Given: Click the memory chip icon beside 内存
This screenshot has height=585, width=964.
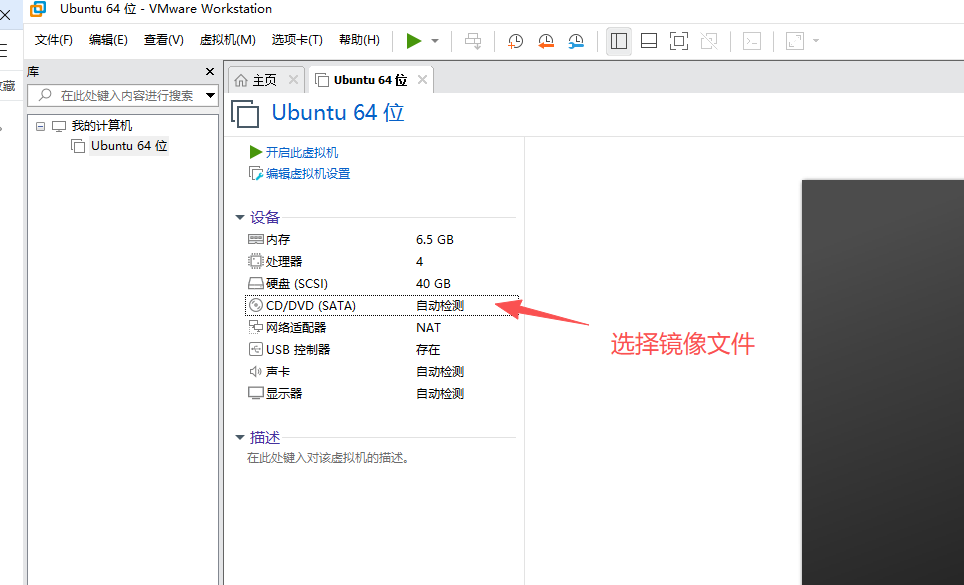Looking at the screenshot, I should (x=256, y=240).
